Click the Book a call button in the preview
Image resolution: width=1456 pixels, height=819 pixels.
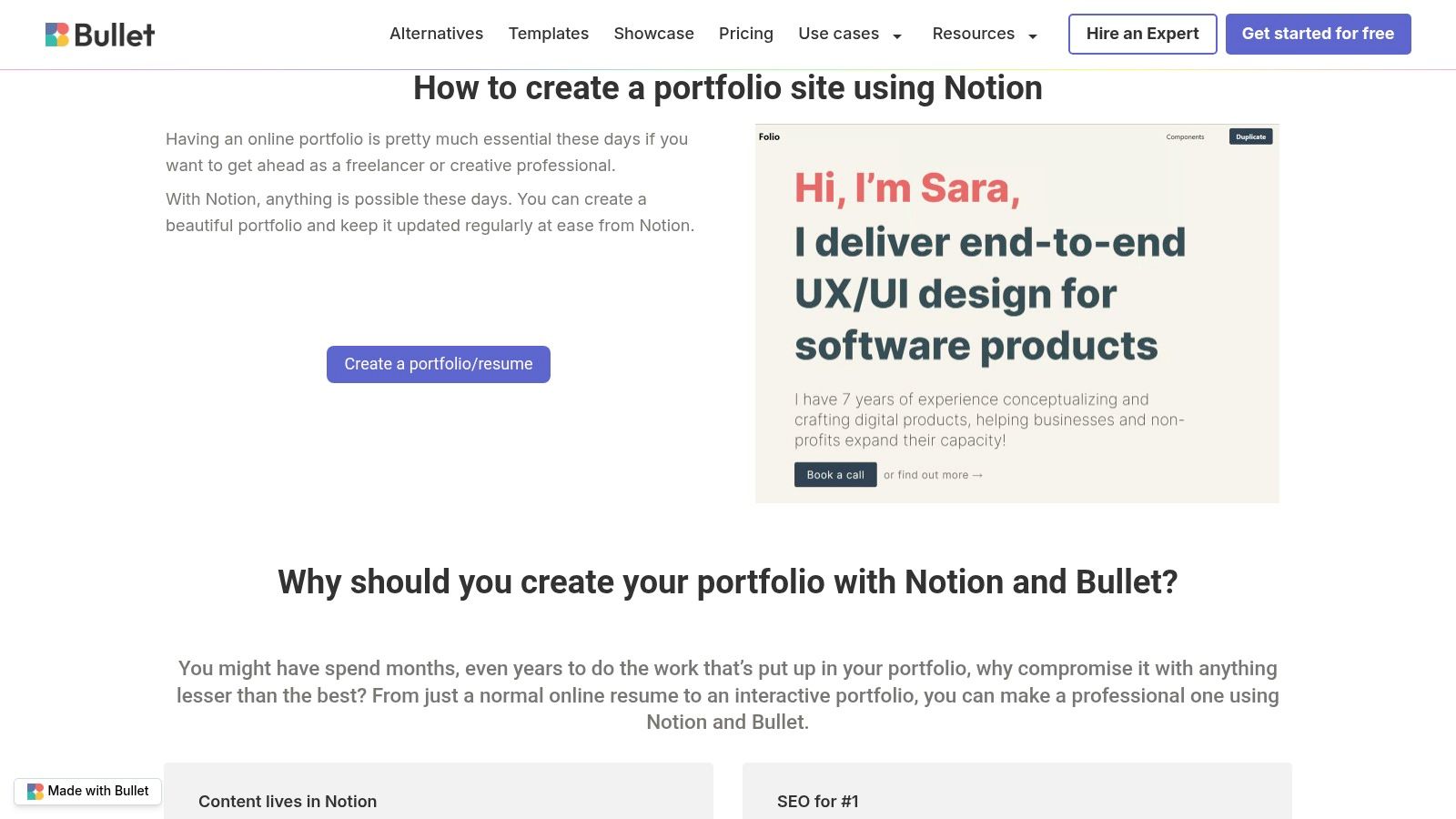[835, 475]
